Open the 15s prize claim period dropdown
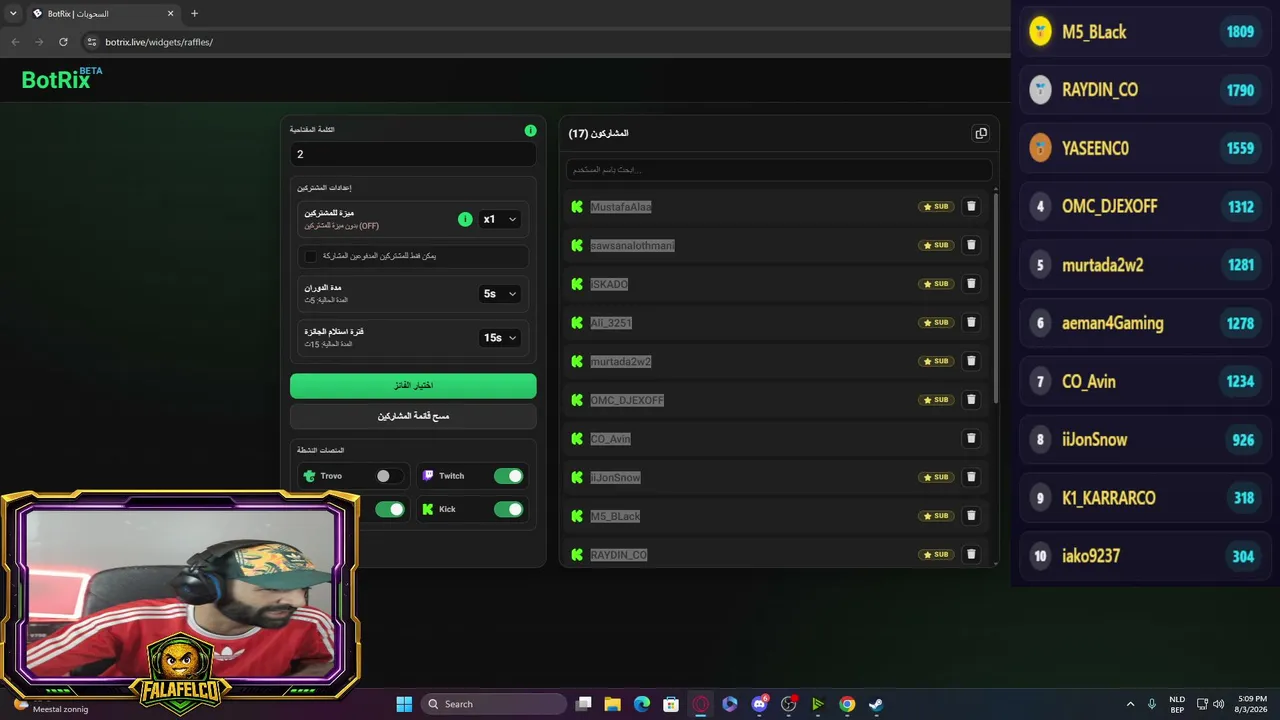The height and width of the screenshot is (720, 1280). 499,338
